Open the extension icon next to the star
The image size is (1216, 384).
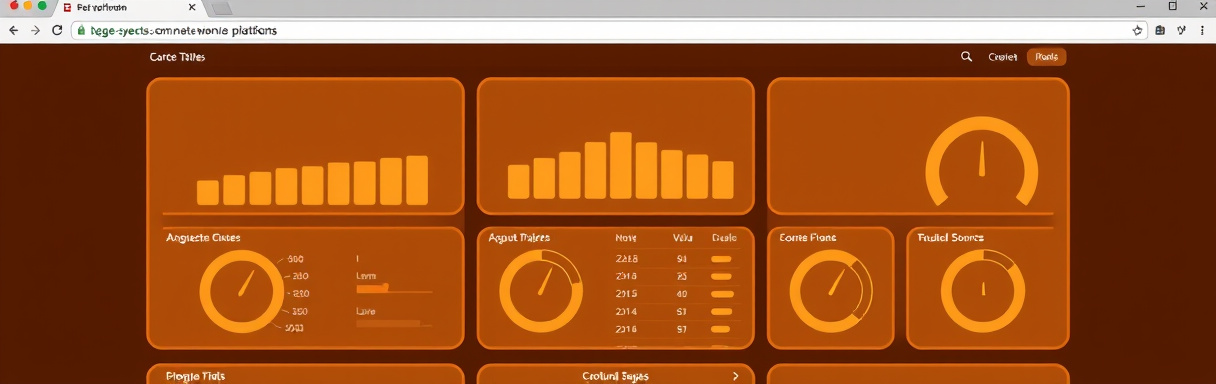(x=1160, y=31)
